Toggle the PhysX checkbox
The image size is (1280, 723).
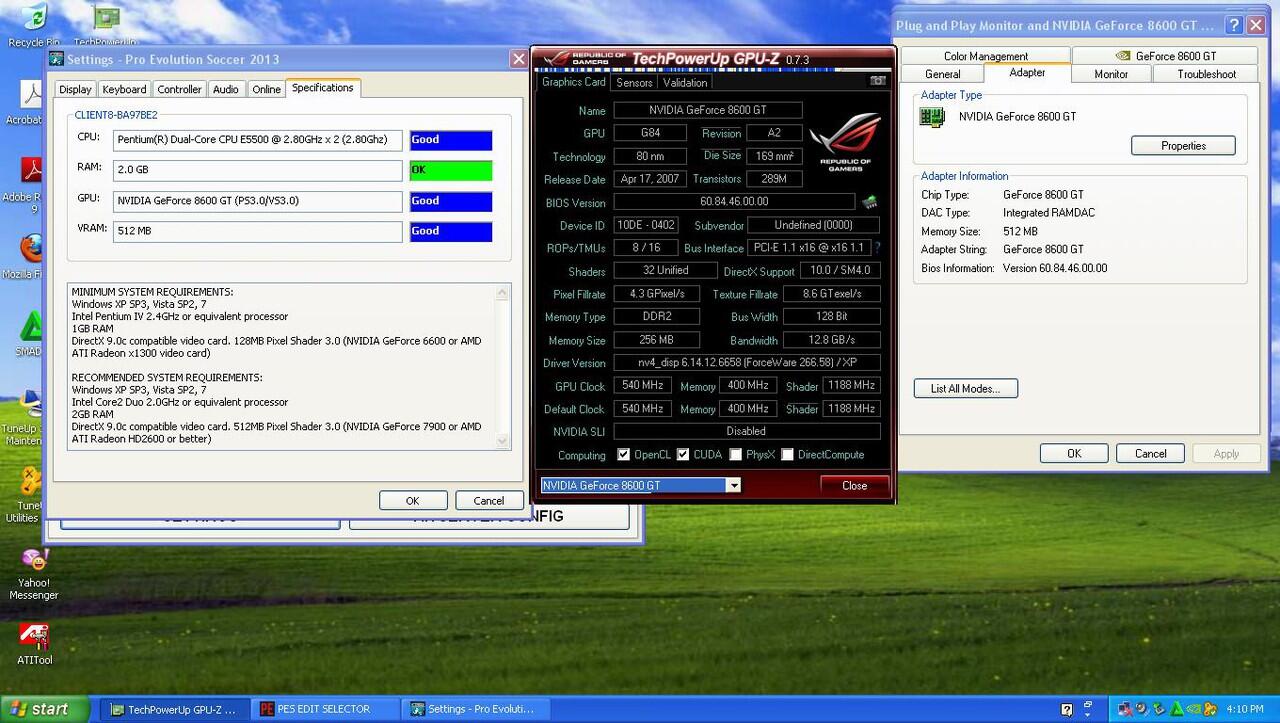coord(736,455)
